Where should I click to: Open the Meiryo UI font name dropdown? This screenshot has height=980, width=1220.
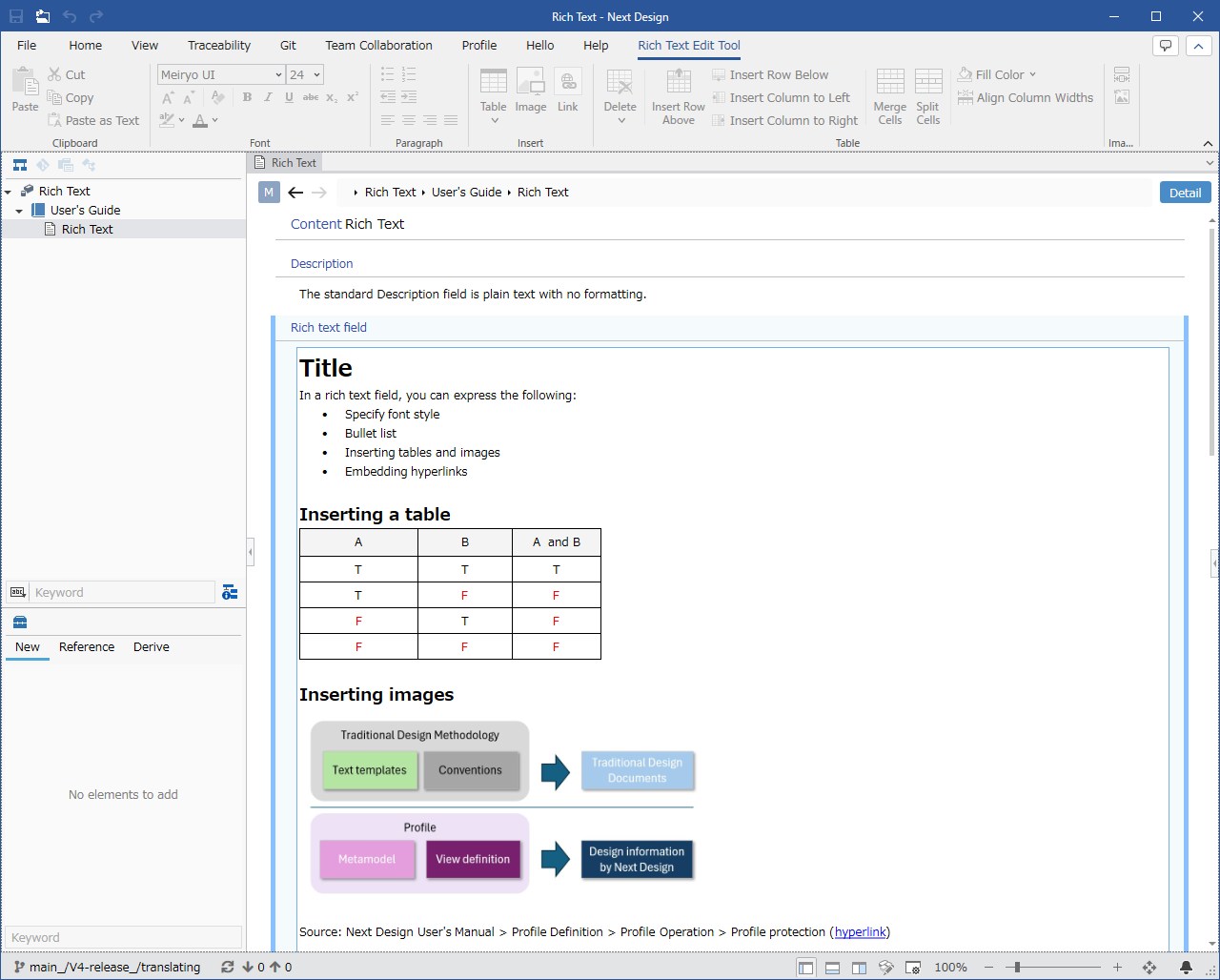coord(278,74)
